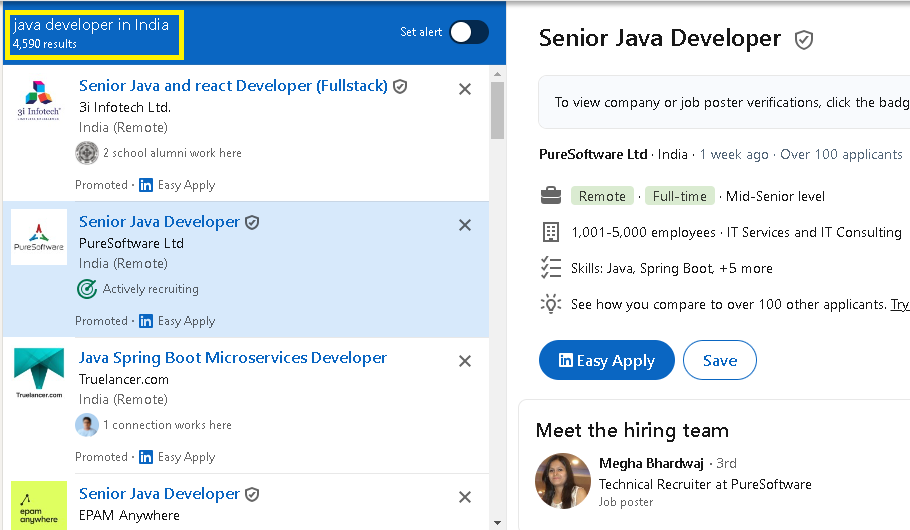
Task: Click Skills: Java, Spring Boot, +5 more
Action: click(x=671, y=269)
